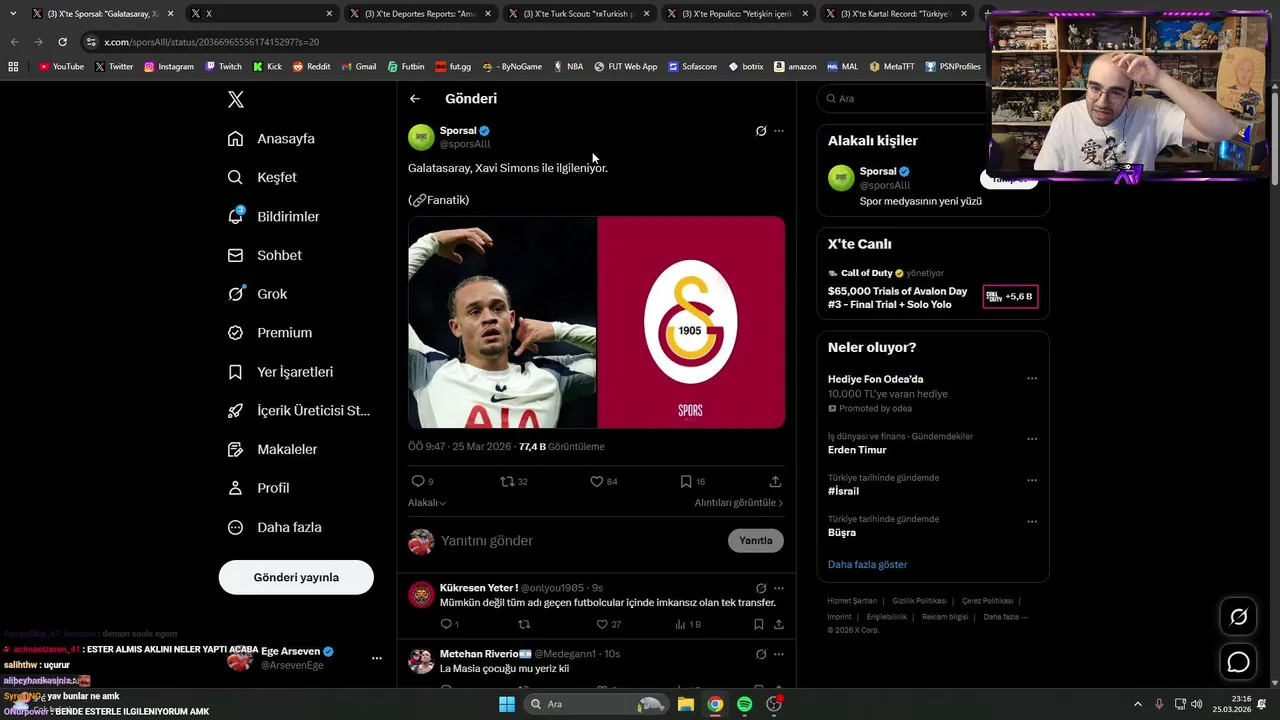This screenshot has height=720, width=1280.
Task: Click the Grok icon on Sporsal's post
Action: (761, 131)
